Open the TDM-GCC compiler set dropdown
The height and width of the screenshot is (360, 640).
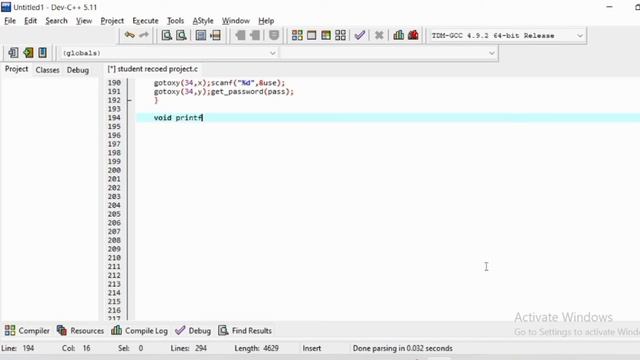click(580, 36)
